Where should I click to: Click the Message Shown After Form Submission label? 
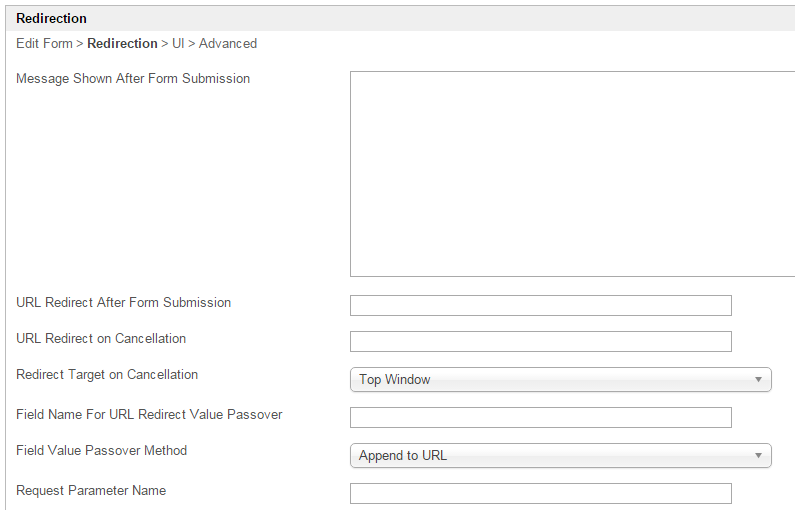tap(133, 78)
